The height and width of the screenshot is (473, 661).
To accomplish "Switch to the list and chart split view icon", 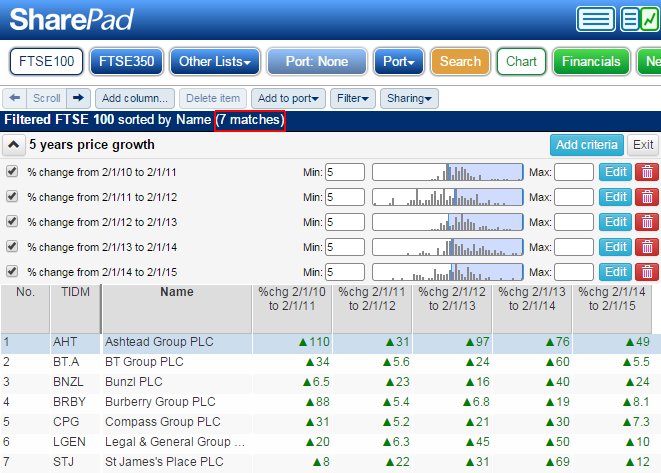I will (x=640, y=19).
